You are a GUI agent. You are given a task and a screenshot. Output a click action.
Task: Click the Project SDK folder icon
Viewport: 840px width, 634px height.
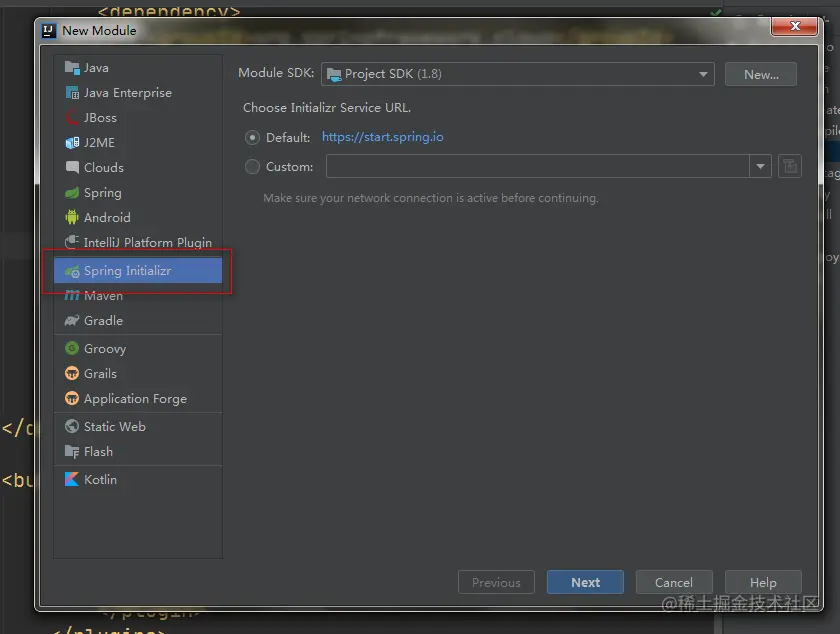tap(334, 74)
